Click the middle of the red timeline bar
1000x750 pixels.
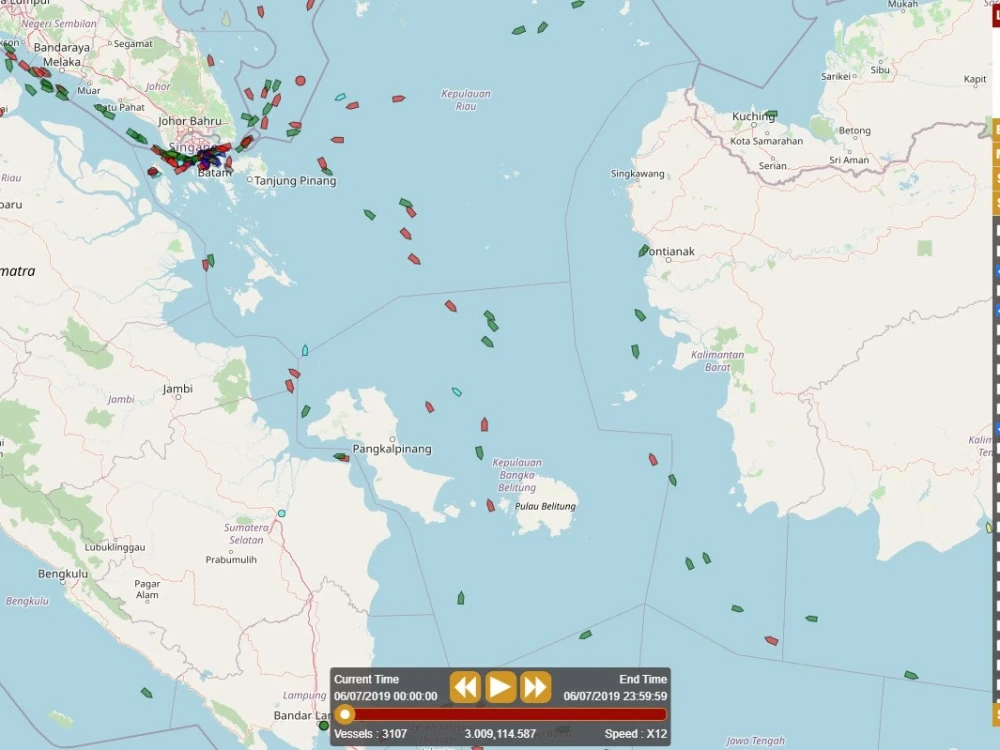(x=501, y=714)
